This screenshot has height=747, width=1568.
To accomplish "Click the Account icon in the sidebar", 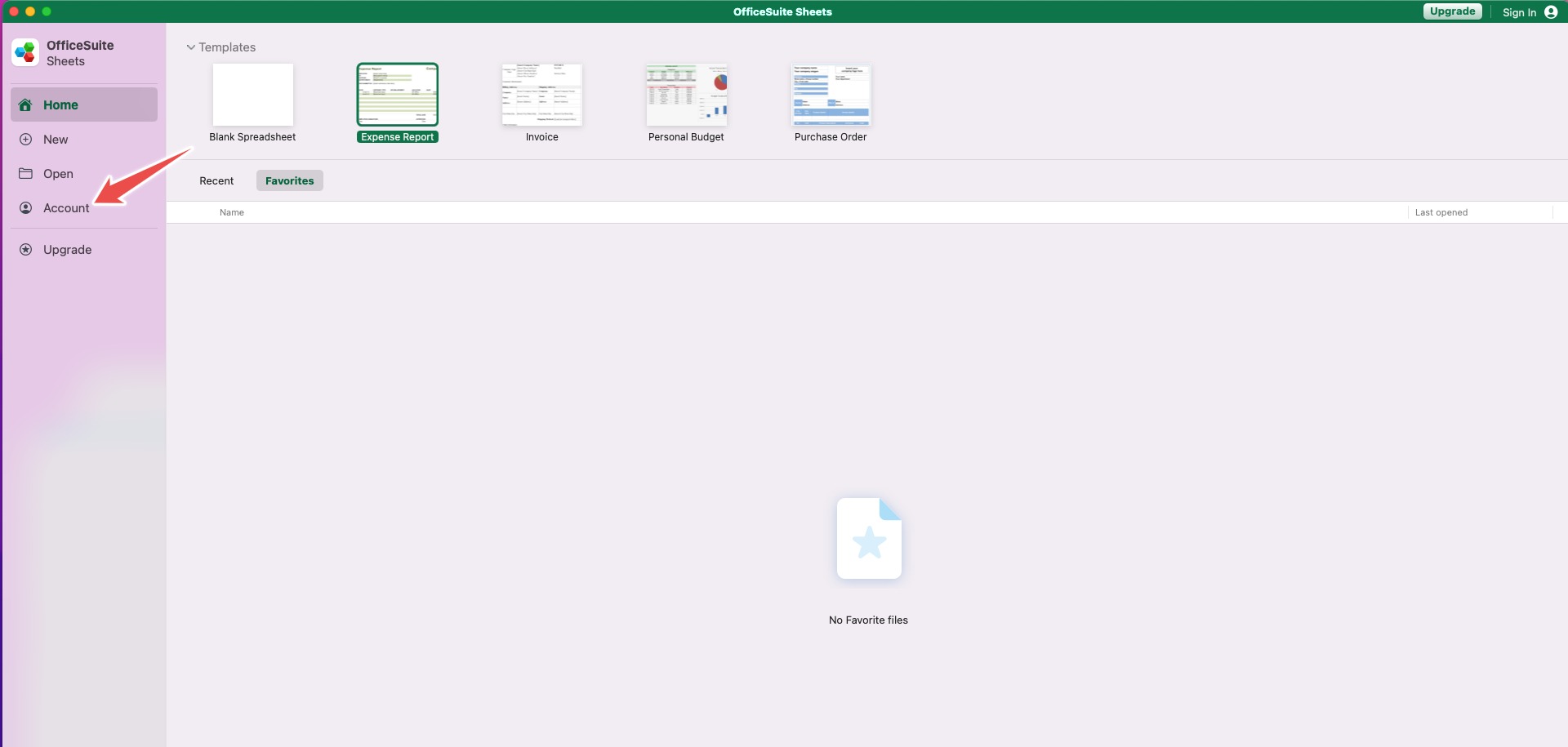I will pyautogui.click(x=26, y=208).
